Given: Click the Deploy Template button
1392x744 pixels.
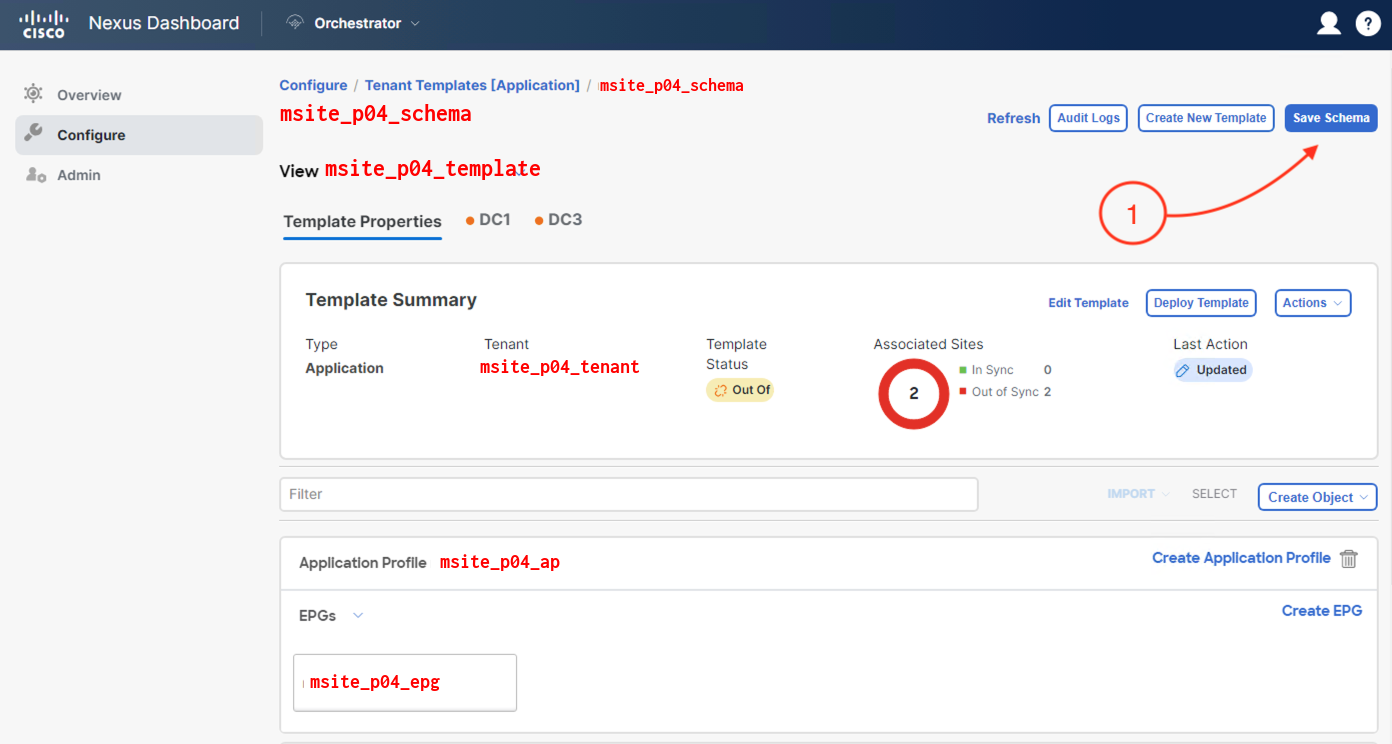Looking at the screenshot, I should (1200, 303).
